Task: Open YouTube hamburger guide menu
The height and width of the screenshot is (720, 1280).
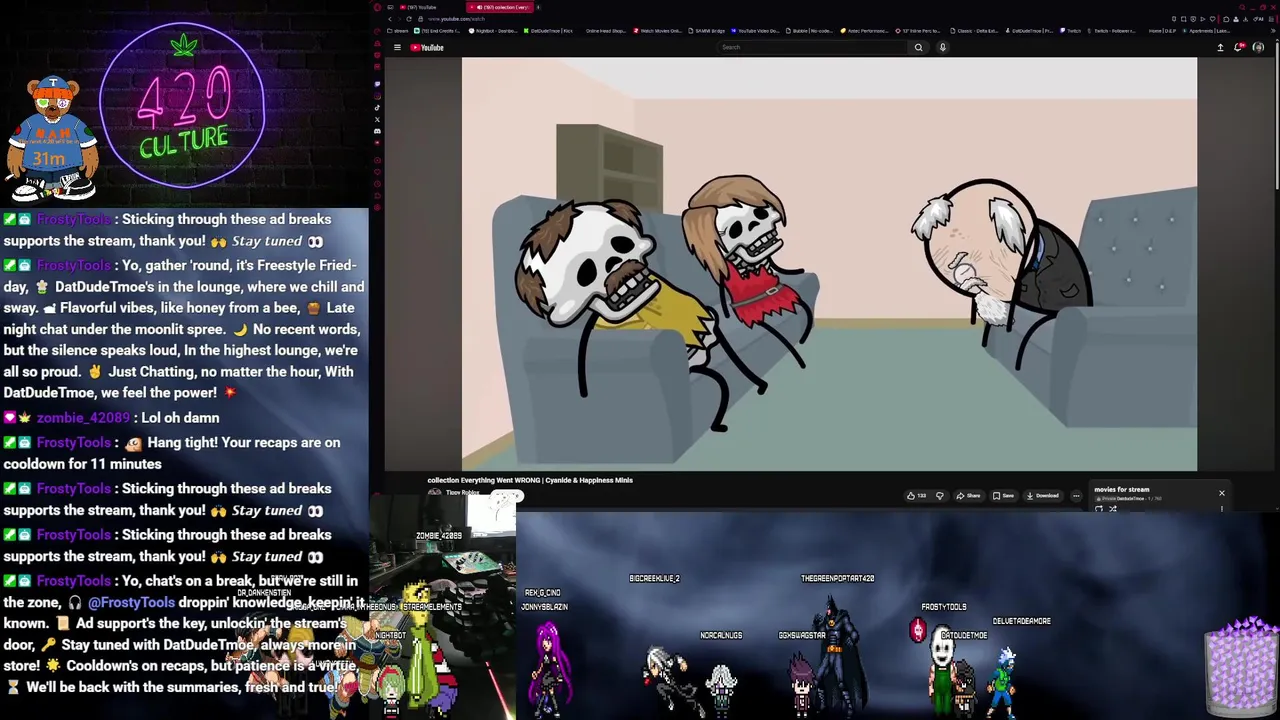Action: (x=397, y=47)
